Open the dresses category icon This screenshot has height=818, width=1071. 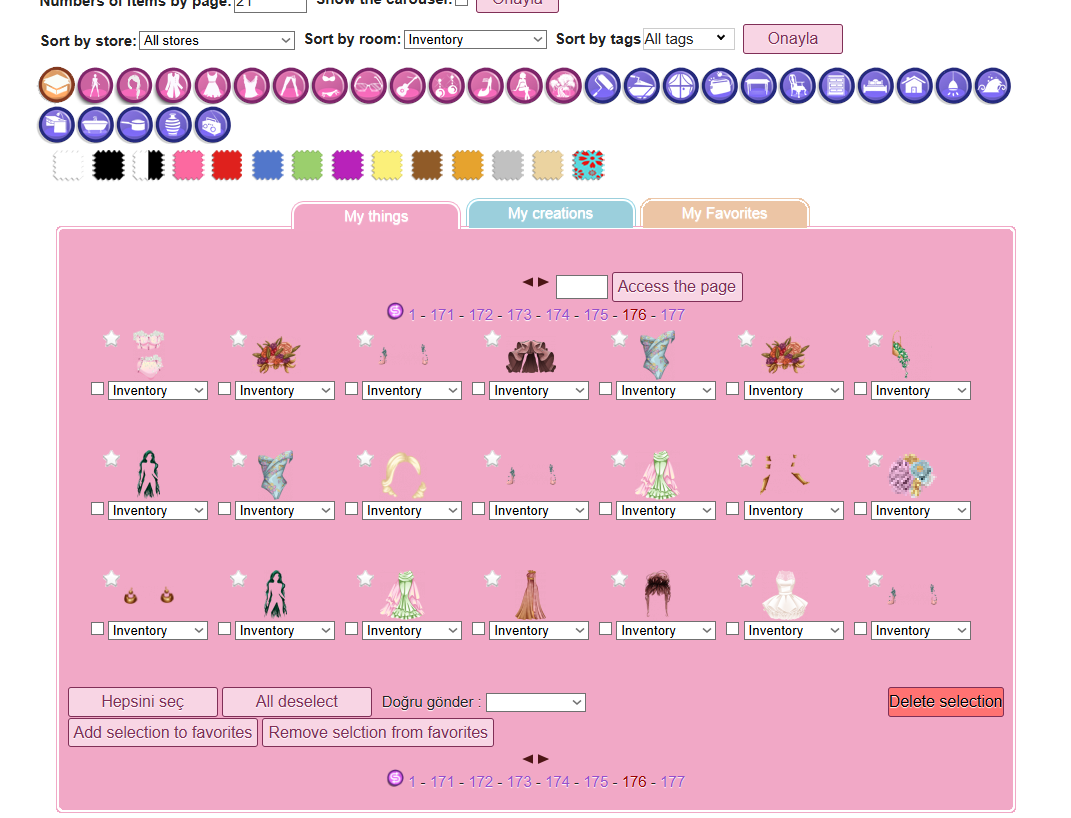[212, 86]
